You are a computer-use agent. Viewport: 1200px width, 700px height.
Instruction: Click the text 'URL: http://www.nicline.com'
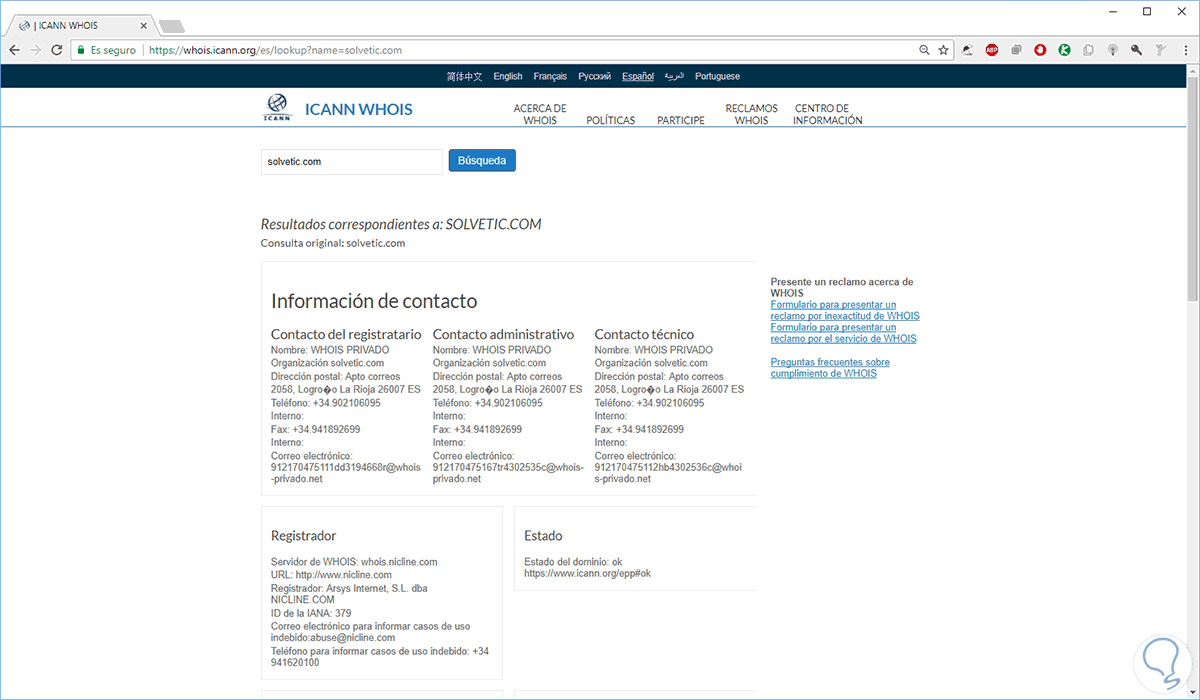[x=331, y=575]
